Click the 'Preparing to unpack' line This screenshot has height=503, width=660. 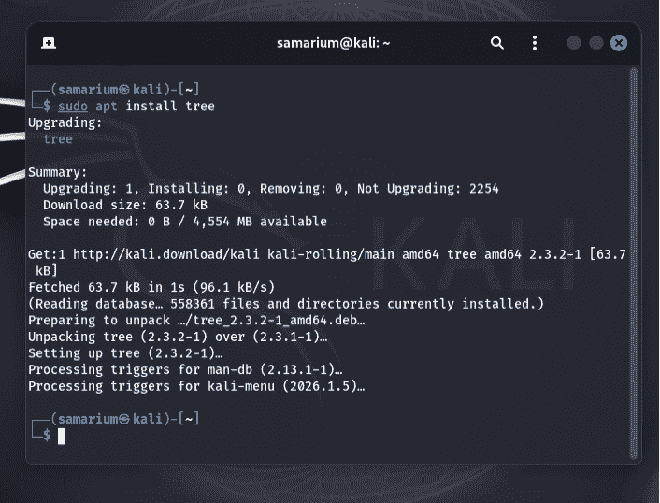point(197,320)
